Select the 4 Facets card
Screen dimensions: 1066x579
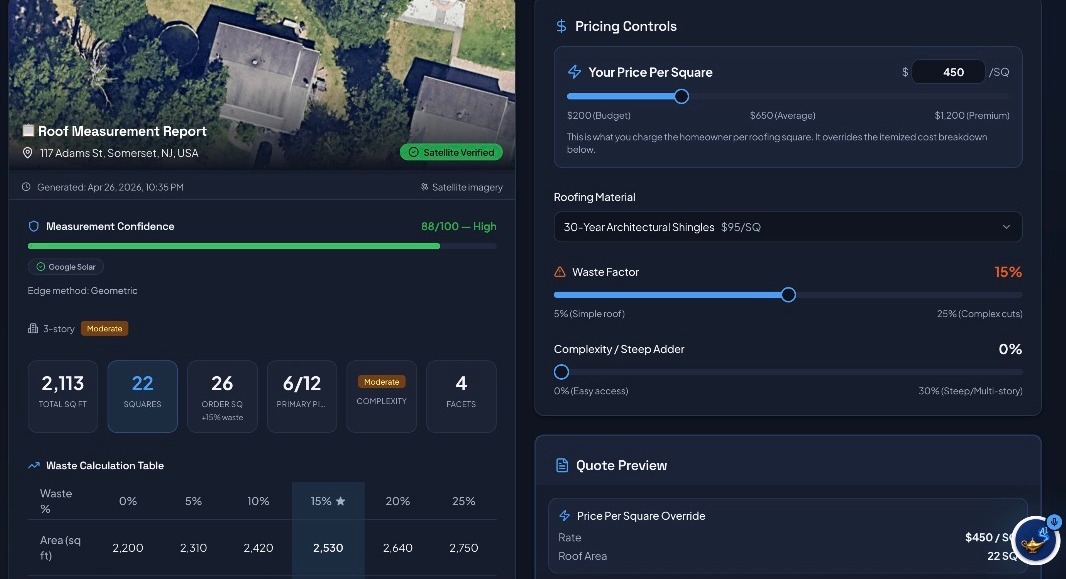tap(461, 396)
